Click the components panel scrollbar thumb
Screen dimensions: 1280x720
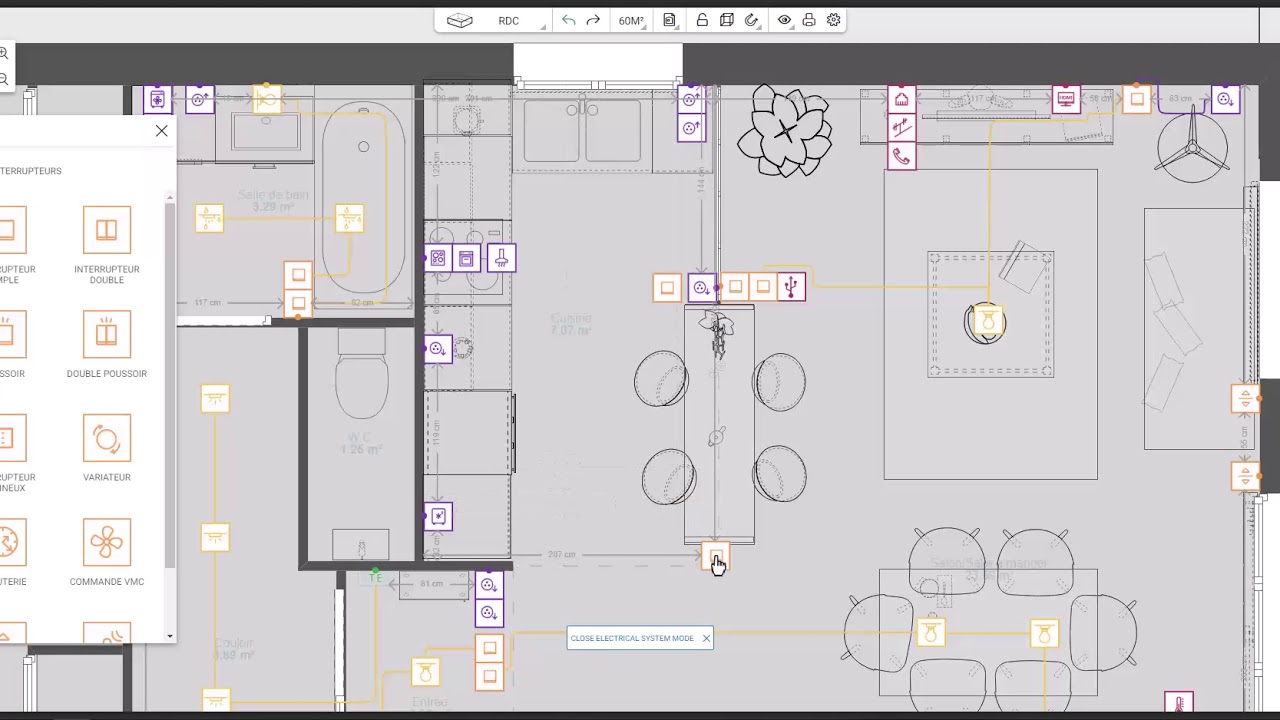coord(169,385)
